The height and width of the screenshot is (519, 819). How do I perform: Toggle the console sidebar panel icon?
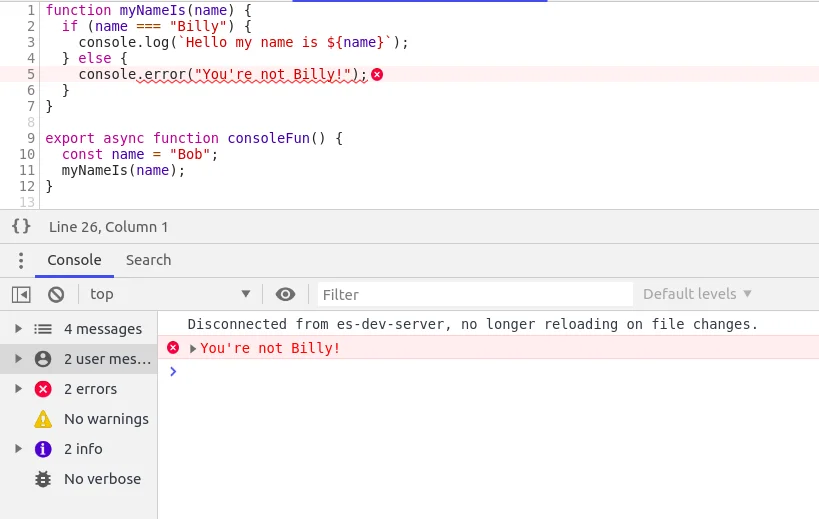(21, 294)
